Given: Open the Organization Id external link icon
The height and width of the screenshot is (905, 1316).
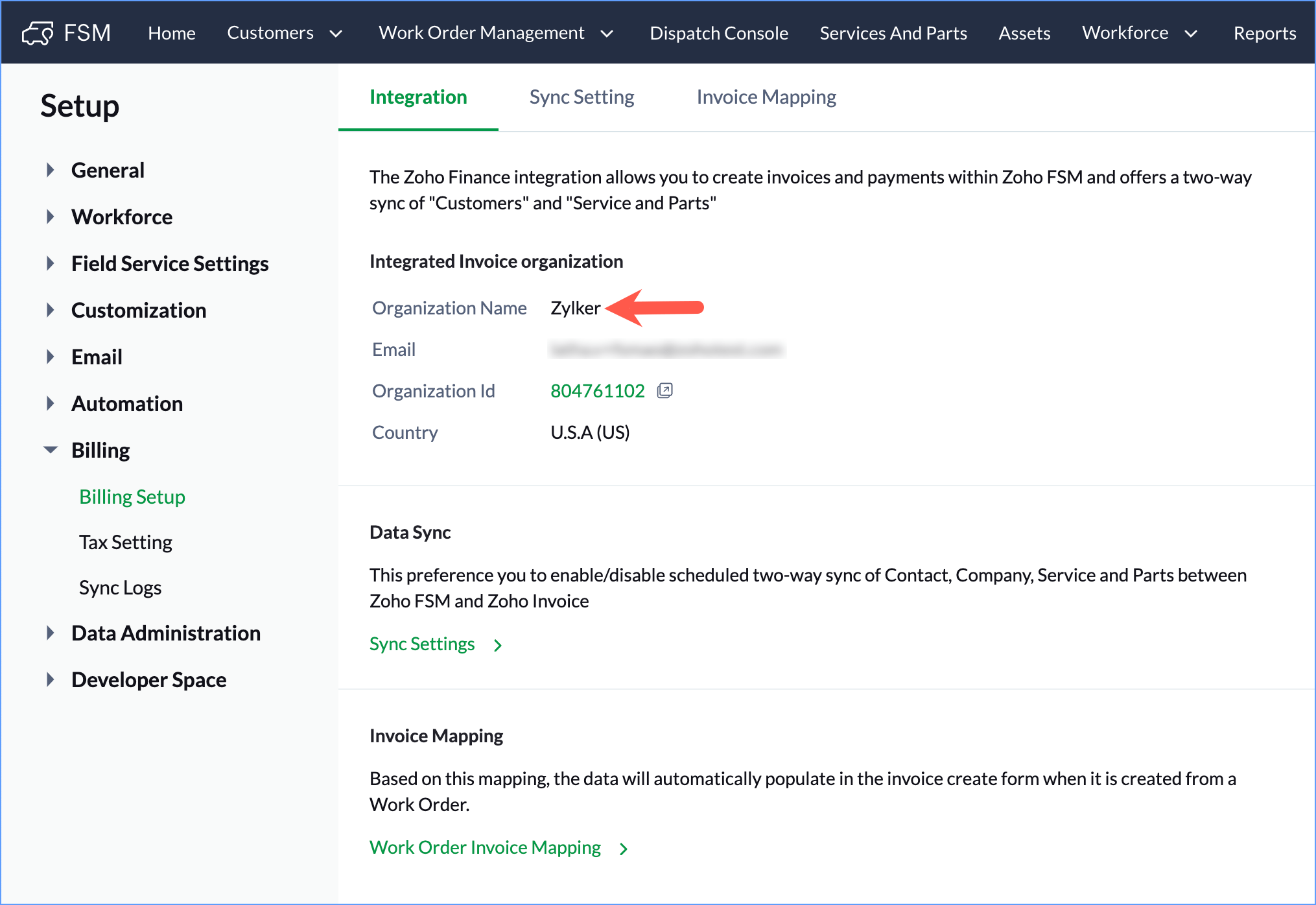Looking at the screenshot, I should pos(664,391).
